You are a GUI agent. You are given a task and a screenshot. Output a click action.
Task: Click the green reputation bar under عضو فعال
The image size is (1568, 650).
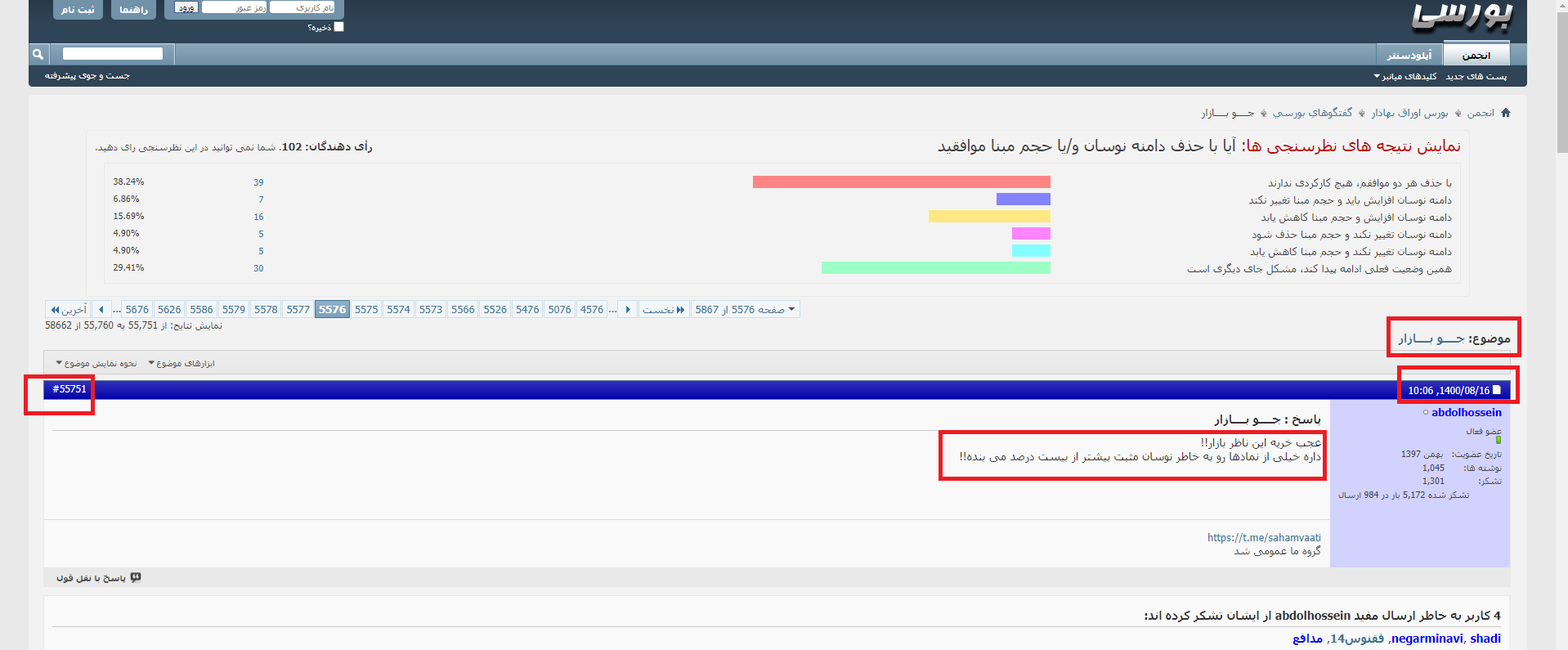(x=1499, y=441)
